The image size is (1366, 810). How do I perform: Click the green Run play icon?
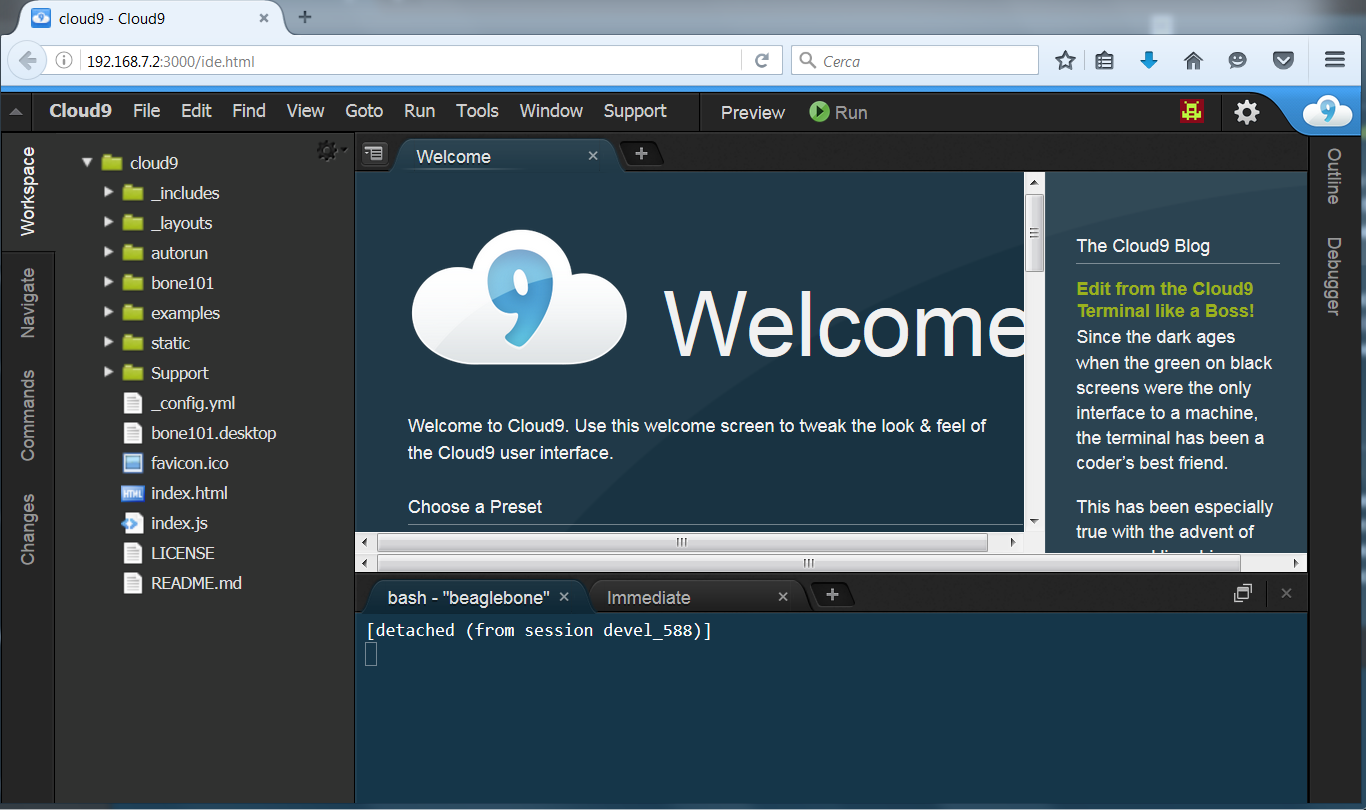tap(819, 112)
